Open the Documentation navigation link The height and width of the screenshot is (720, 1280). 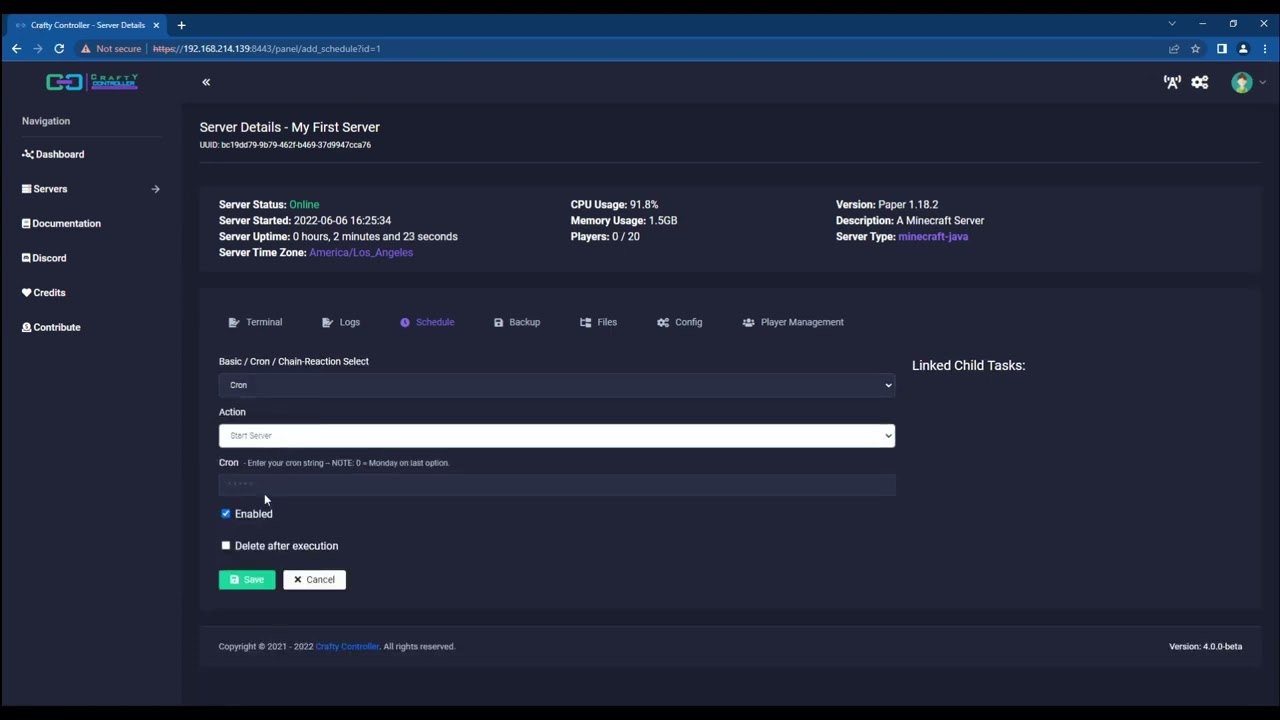point(61,223)
